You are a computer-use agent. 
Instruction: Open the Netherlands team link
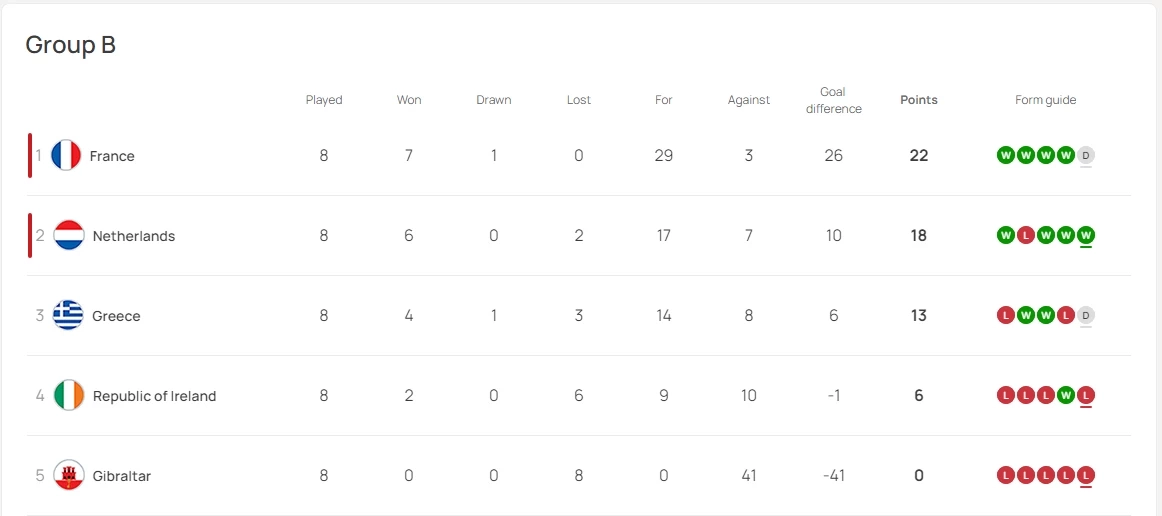point(134,236)
